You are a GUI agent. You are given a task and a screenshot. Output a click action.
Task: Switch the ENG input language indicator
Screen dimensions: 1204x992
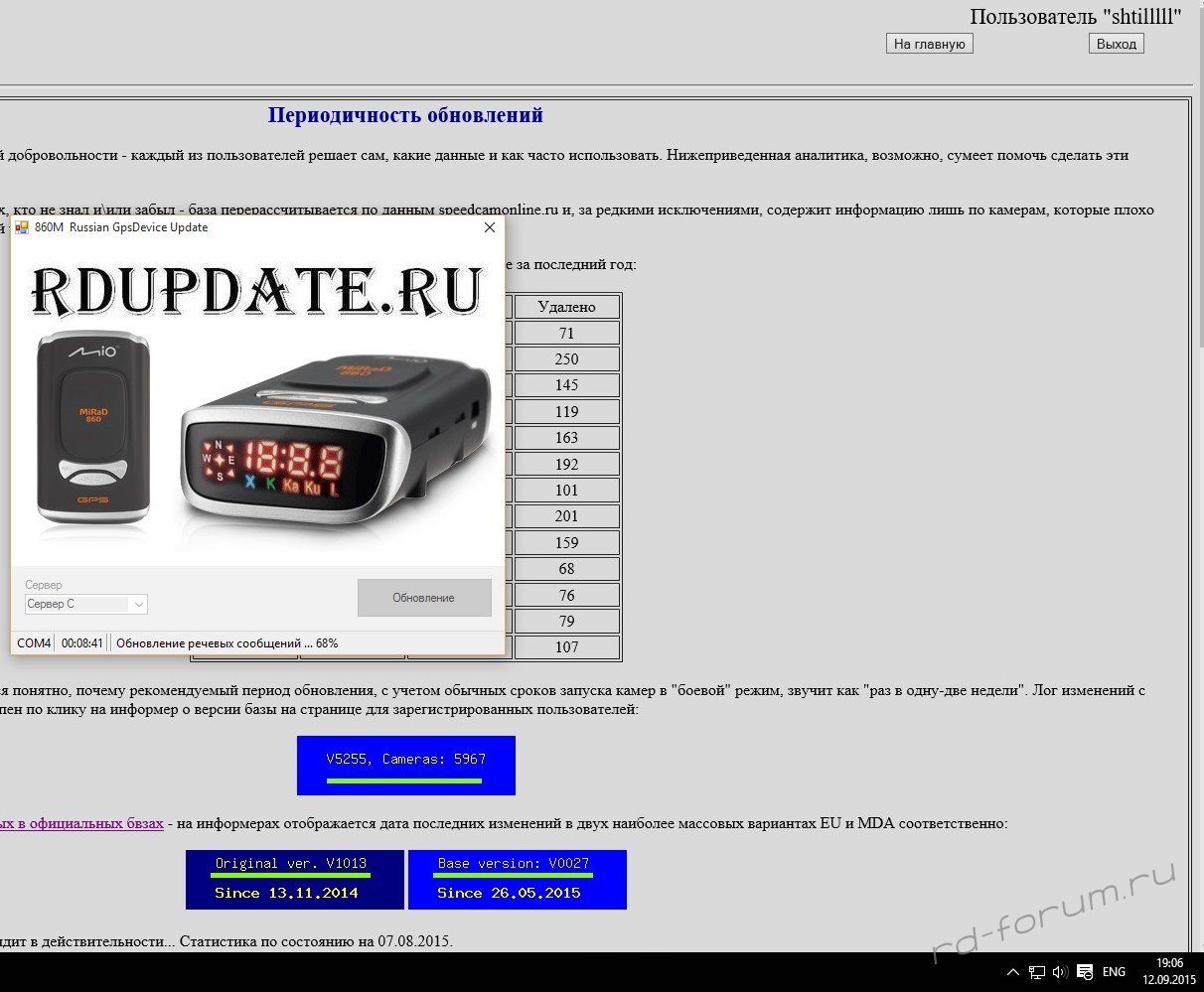pos(1115,972)
